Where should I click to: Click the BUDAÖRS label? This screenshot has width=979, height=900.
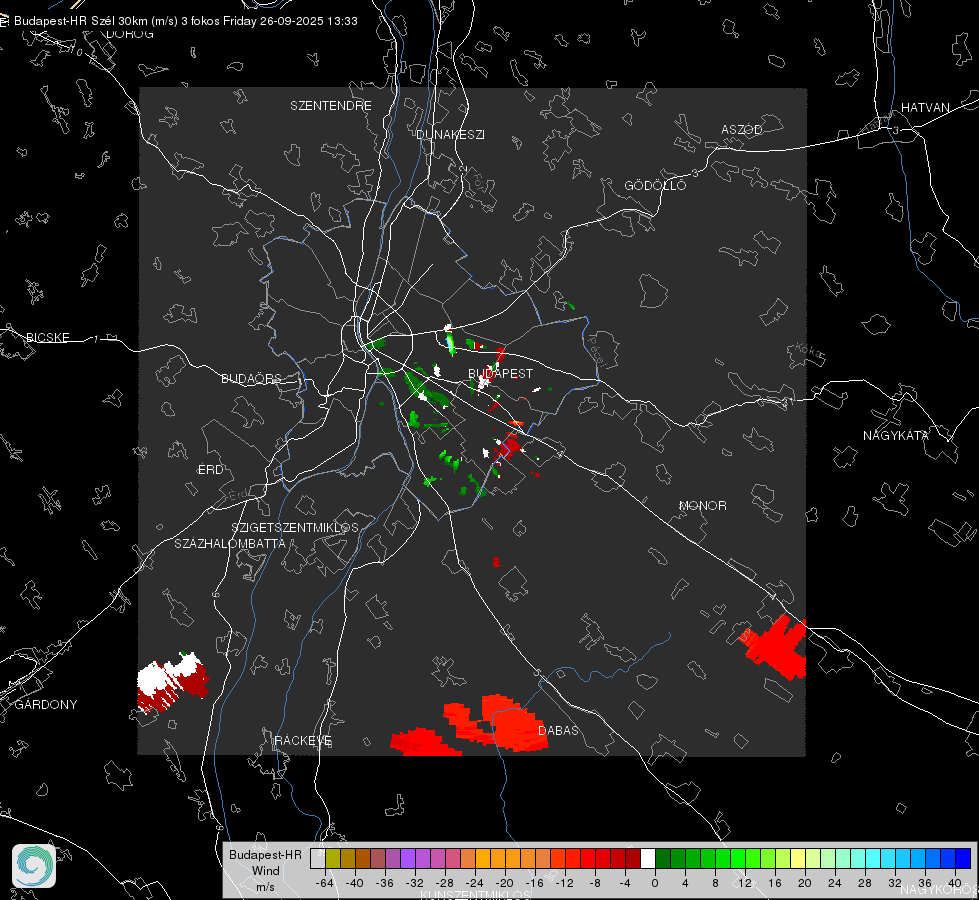[252, 379]
